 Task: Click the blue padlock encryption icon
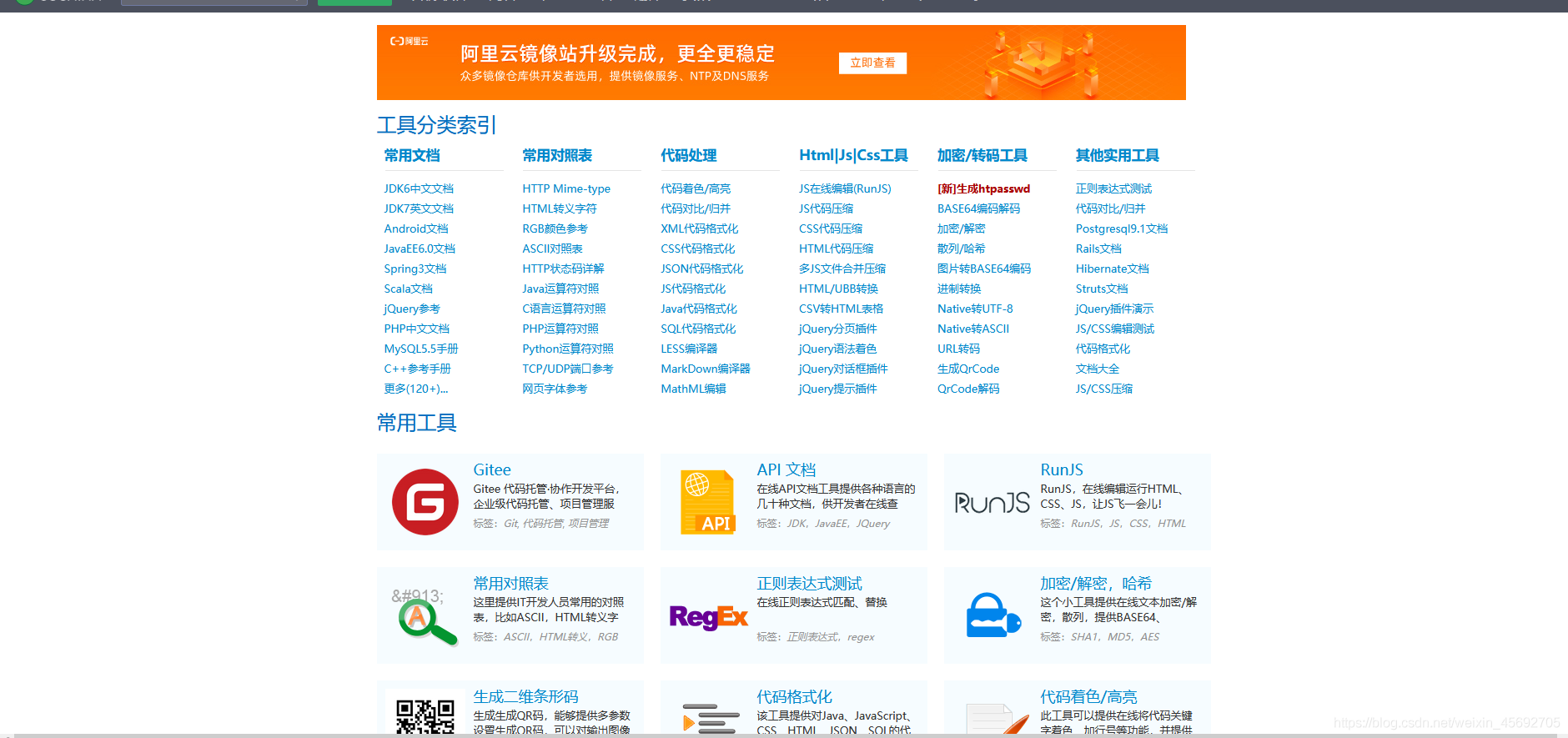pyautogui.click(x=993, y=615)
